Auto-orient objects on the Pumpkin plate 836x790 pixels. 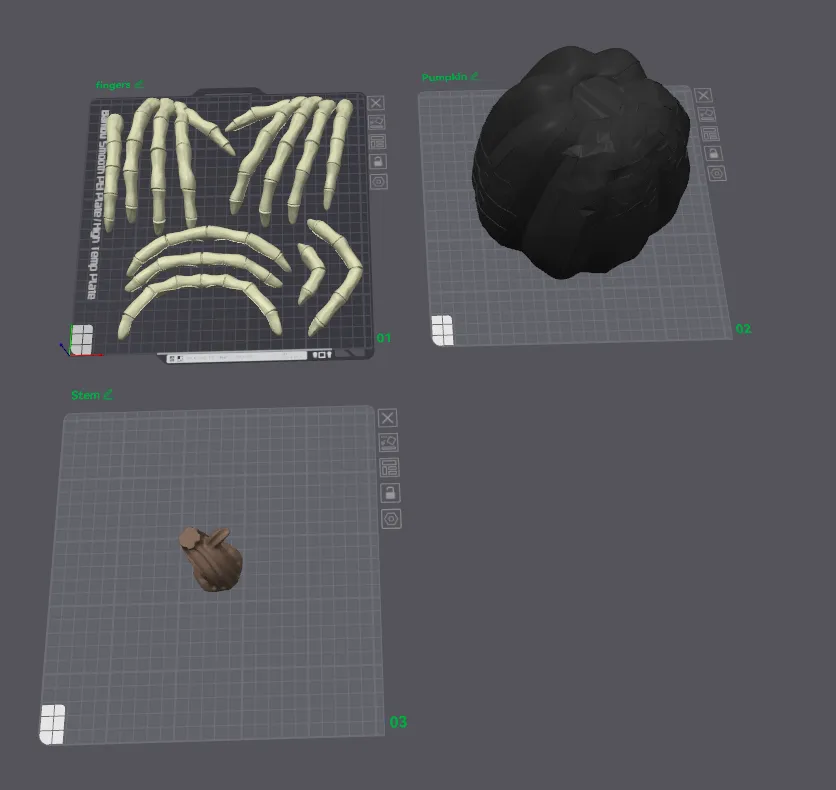pos(707,114)
